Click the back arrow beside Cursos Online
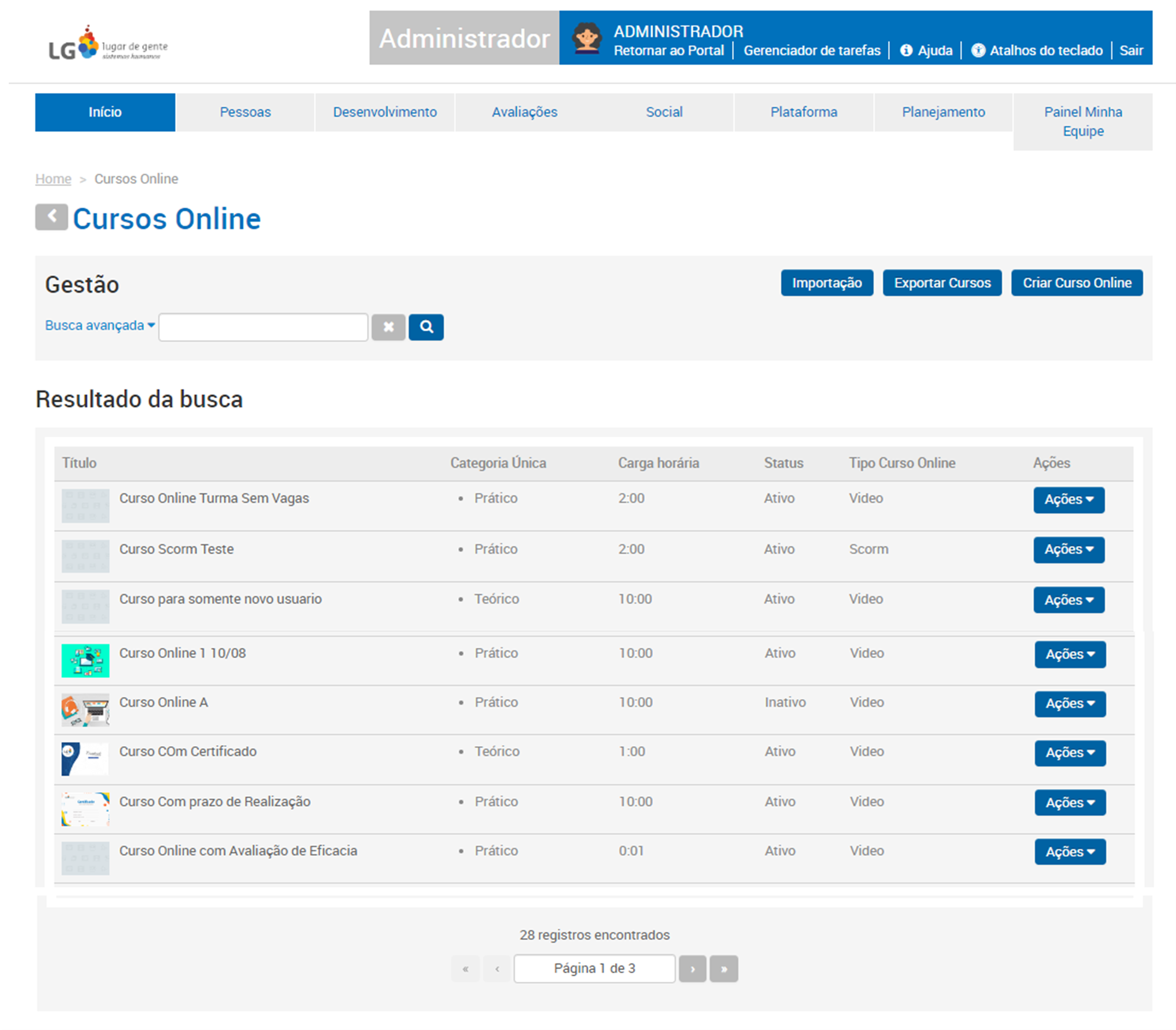The image size is (1176, 1030). [51, 216]
